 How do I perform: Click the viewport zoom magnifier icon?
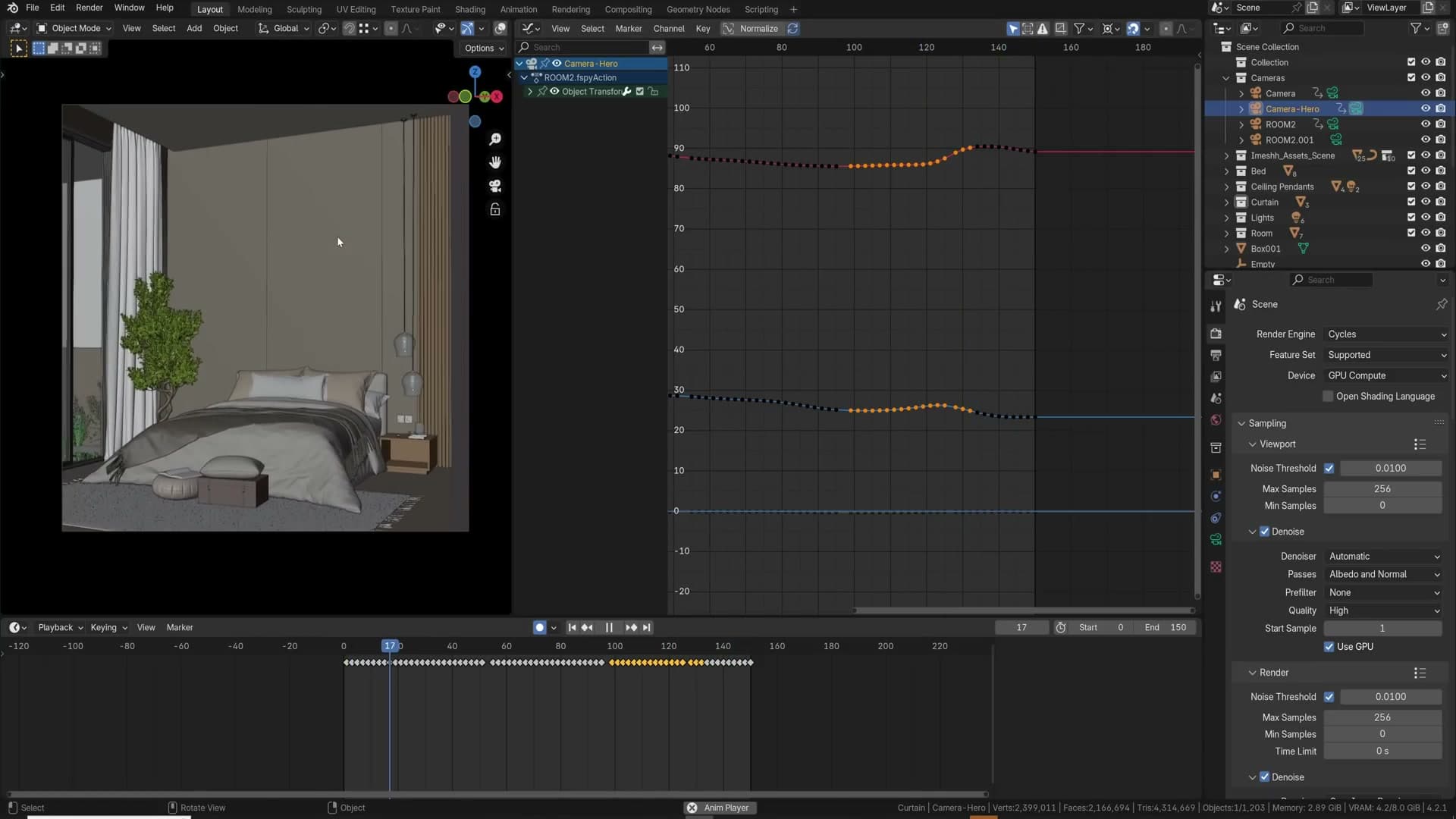click(x=495, y=139)
